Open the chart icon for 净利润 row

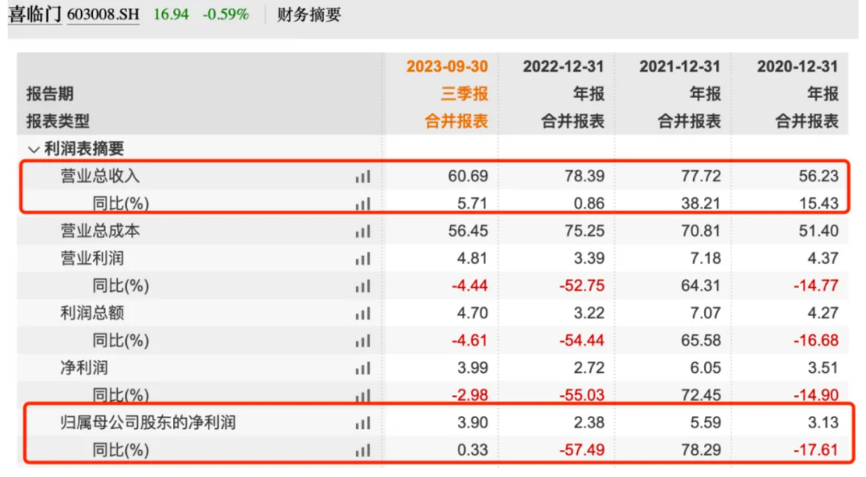(362, 368)
